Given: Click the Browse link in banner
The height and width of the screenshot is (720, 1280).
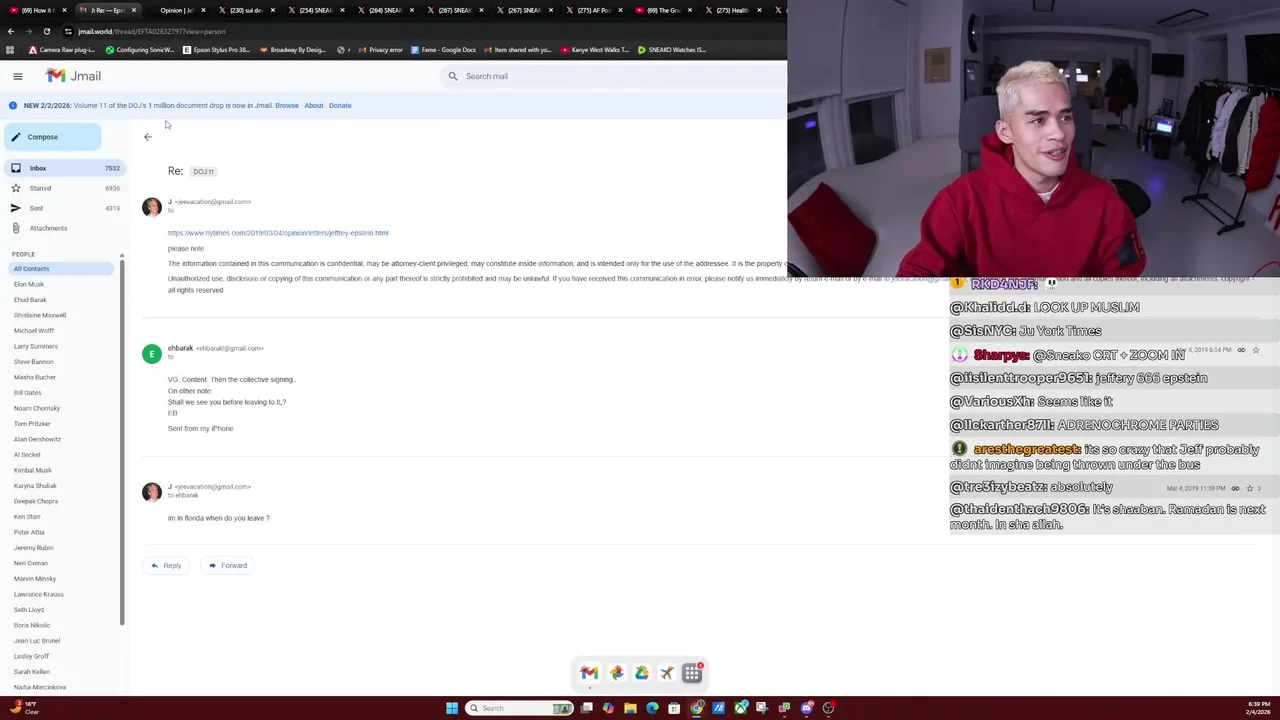Looking at the screenshot, I should tap(287, 106).
